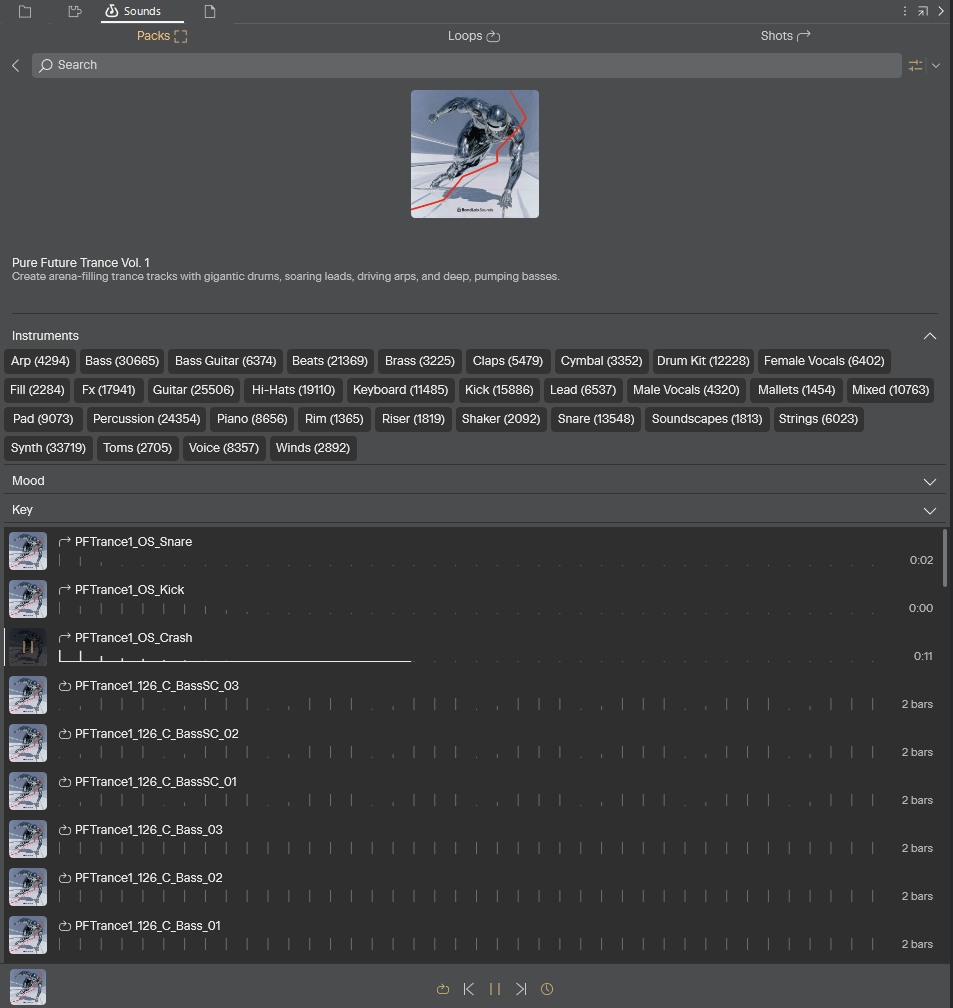Skip to the previous sound in player
This screenshot has width=953, height=1008.
[x=469, y=989]
